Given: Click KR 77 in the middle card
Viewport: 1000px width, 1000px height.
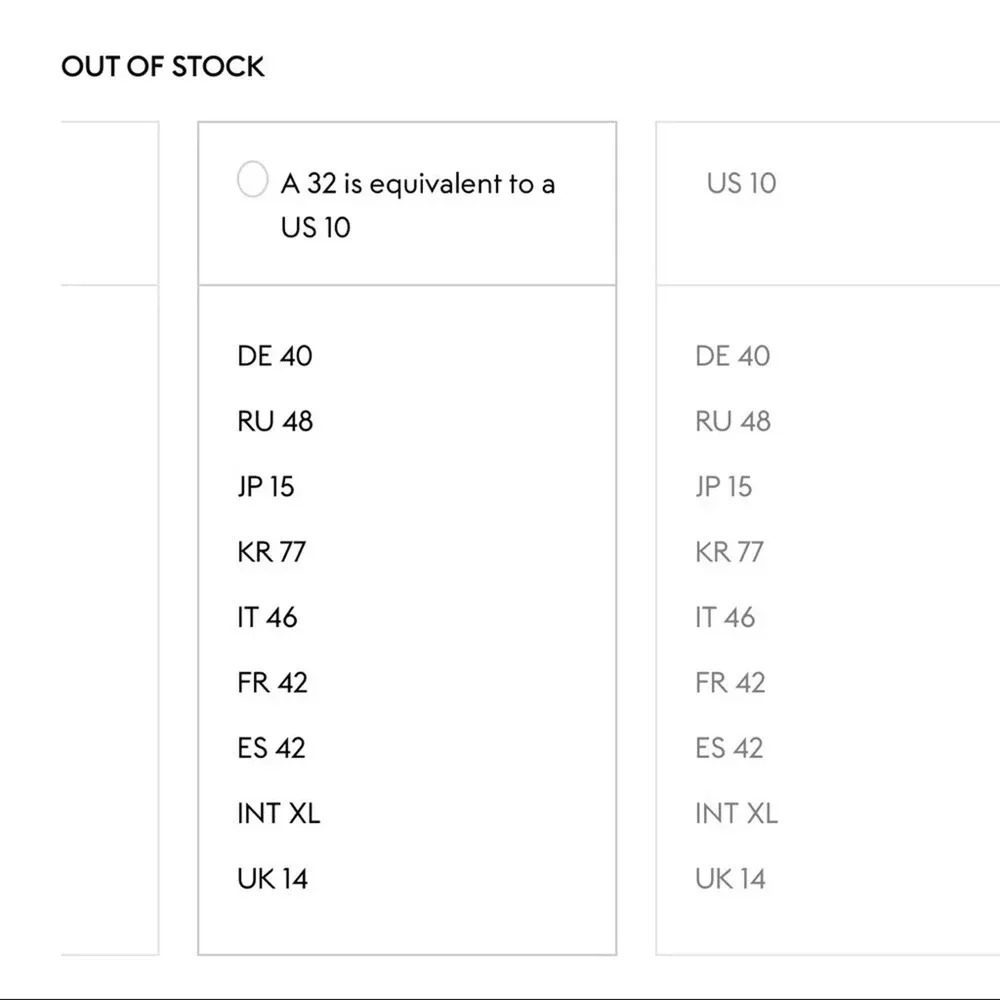Looking at the screenshot, I should [x=271, y=552].
